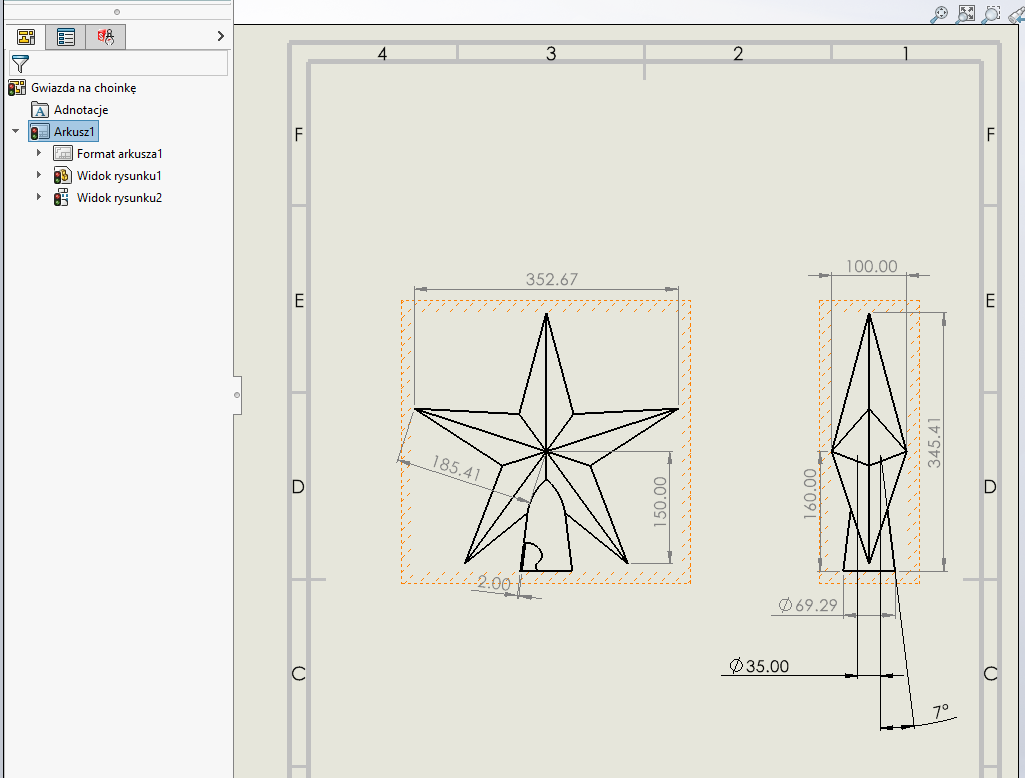This screenshot has height=778, width=1025.
Task: Click the pan and zoom magnifier icon
Action: 940,13
